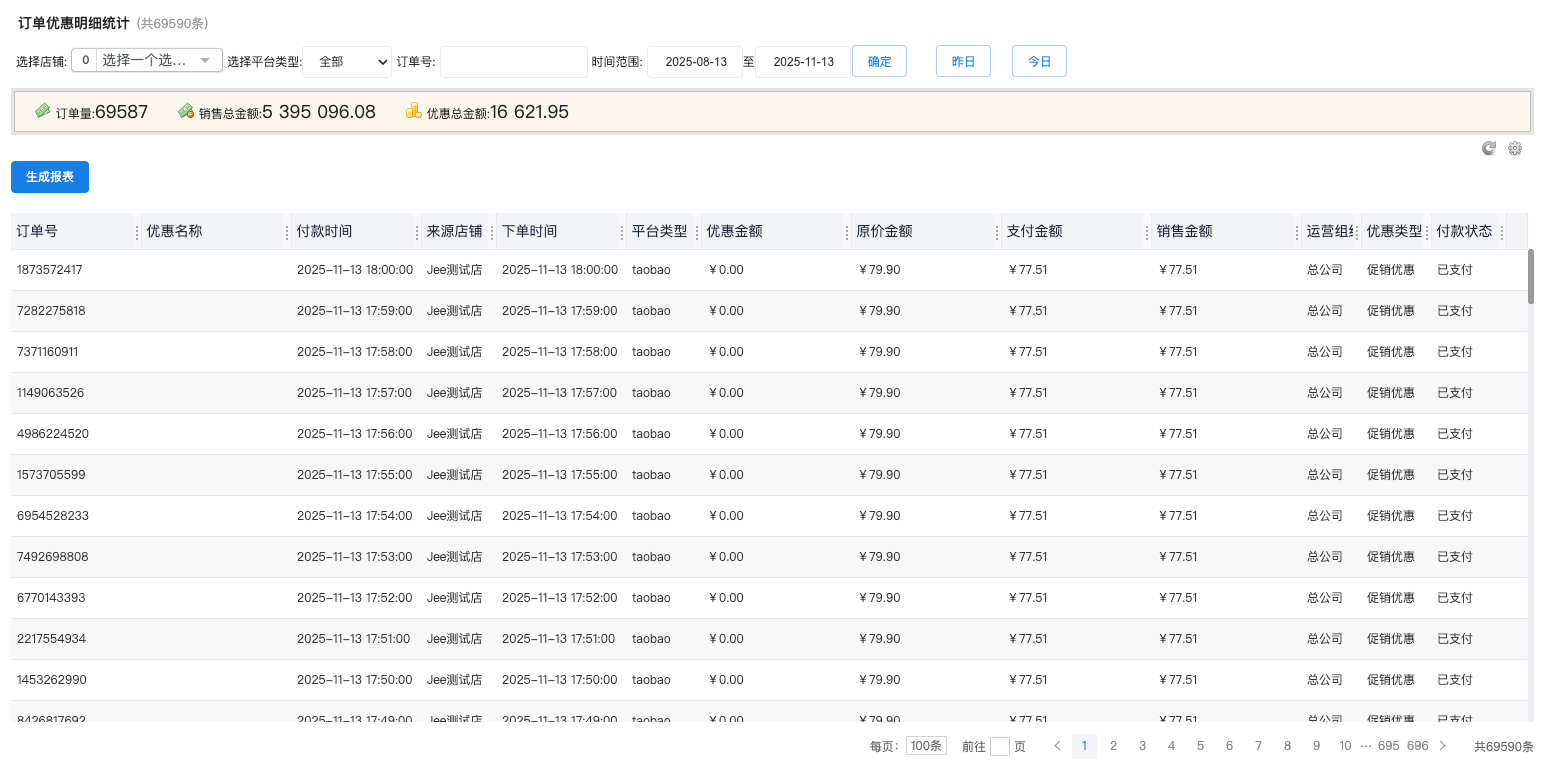Click the 确定 confirm button
1541x767 pixels.
coord(879,61)
